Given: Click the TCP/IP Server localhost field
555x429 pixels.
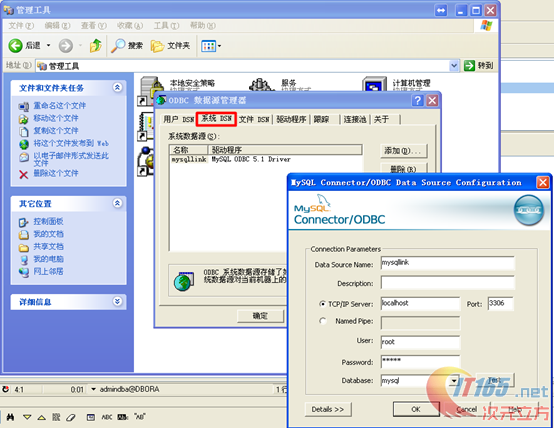Looking at the screenshot, I should (420, 303).
